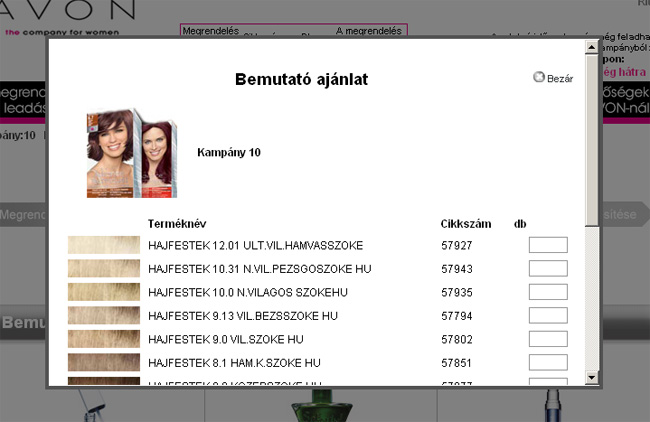Click item number 57943
This screenshot has width=650, height=422.
(456, 269)
